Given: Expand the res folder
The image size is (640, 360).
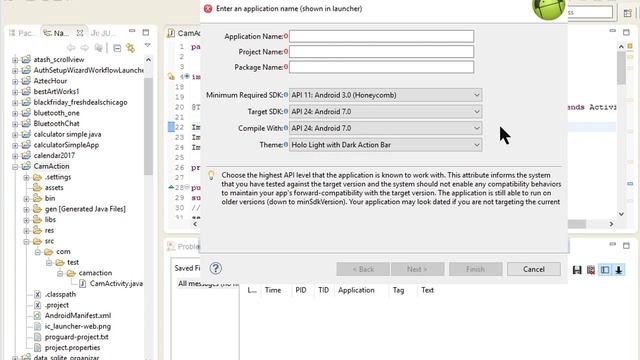Looking at the screenshot, I should [27, 231].
